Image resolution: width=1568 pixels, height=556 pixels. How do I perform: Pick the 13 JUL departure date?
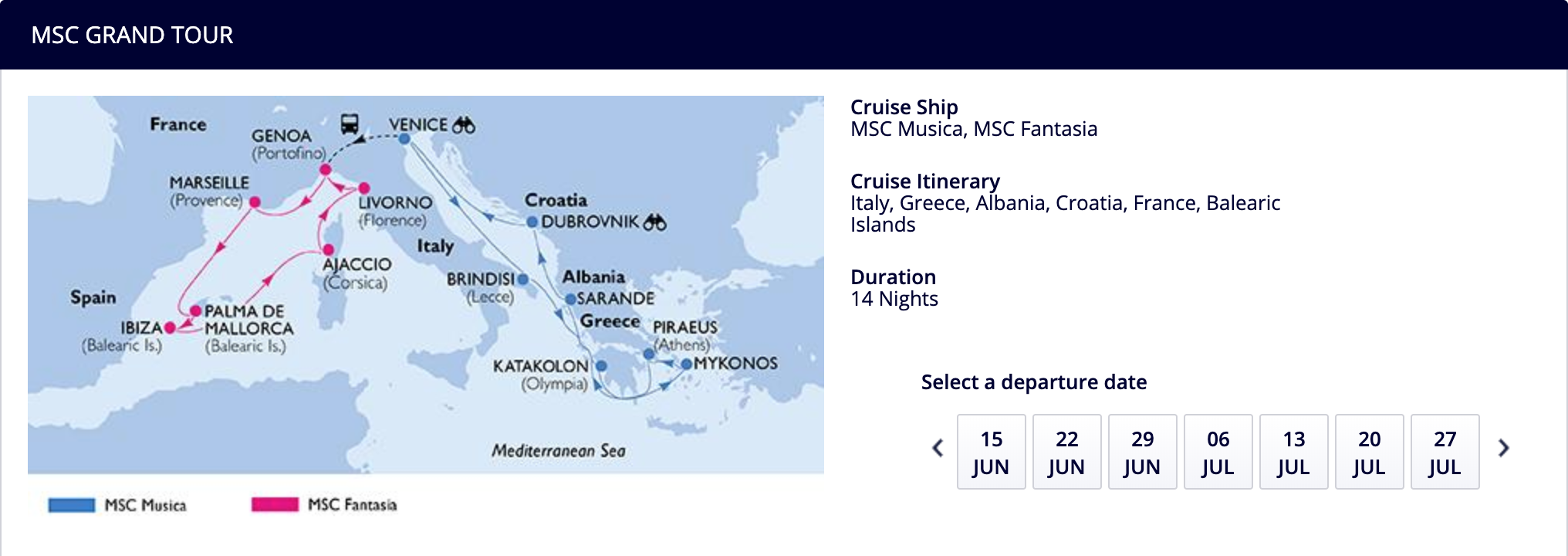[x=1294, y=452]
